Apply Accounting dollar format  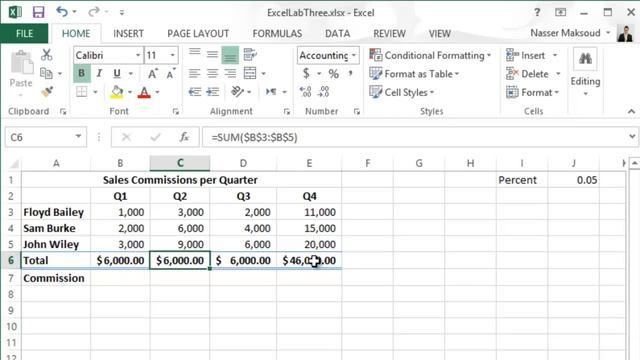click(306, 73)
